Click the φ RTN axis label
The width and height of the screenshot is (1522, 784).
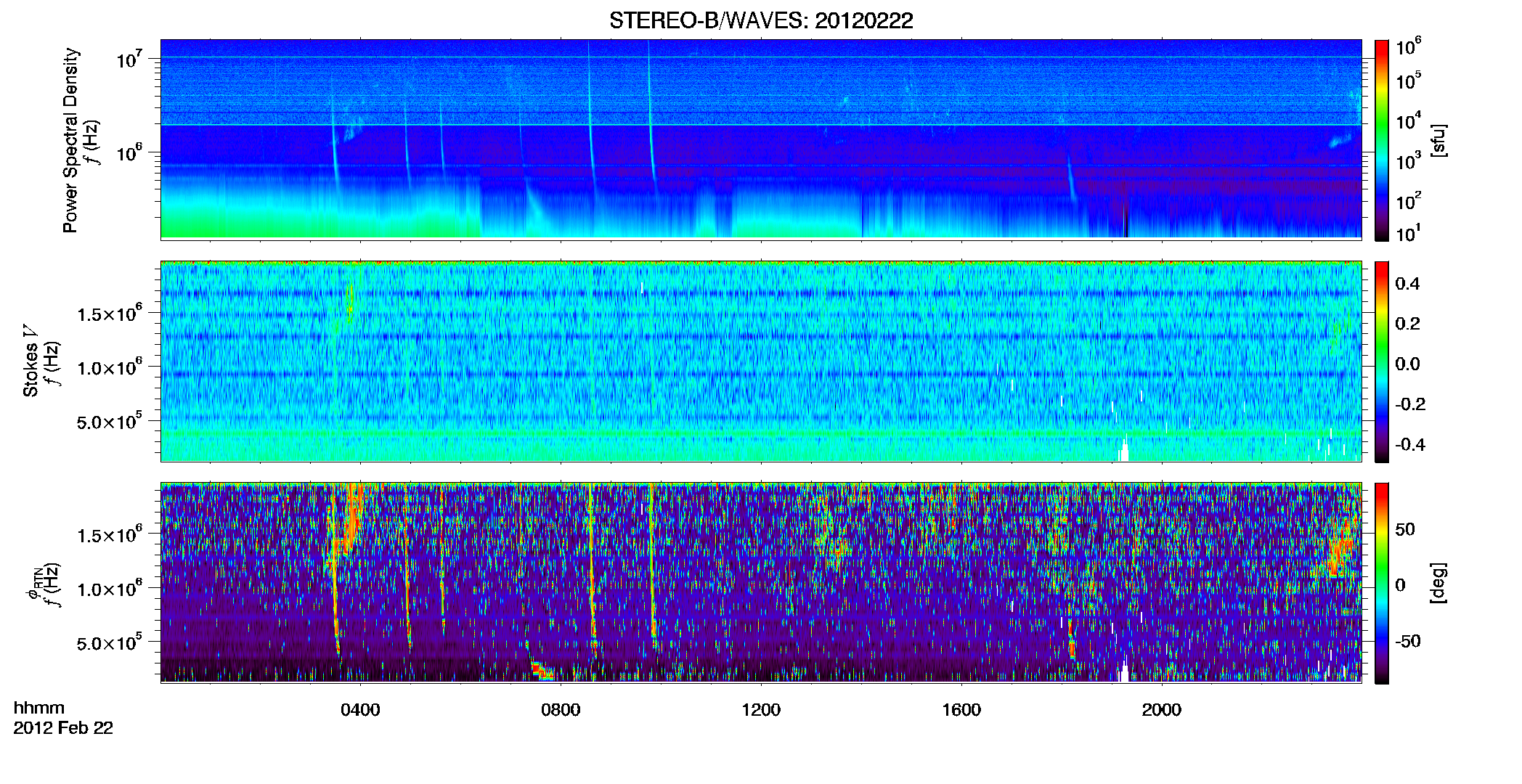35,584
